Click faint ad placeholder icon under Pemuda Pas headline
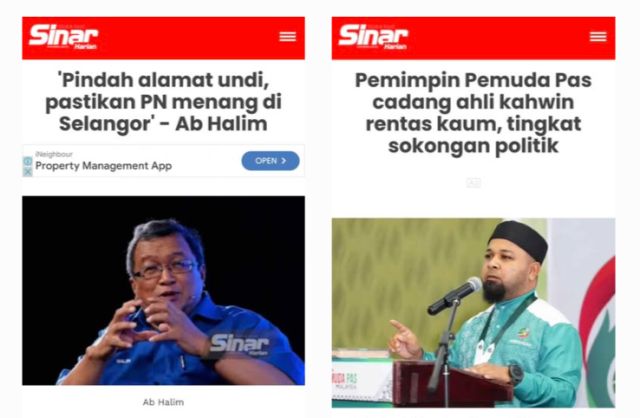 [473, 183]
